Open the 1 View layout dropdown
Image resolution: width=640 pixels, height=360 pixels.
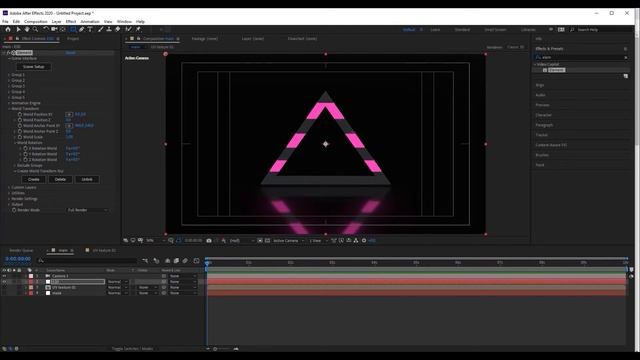(318, 241)
